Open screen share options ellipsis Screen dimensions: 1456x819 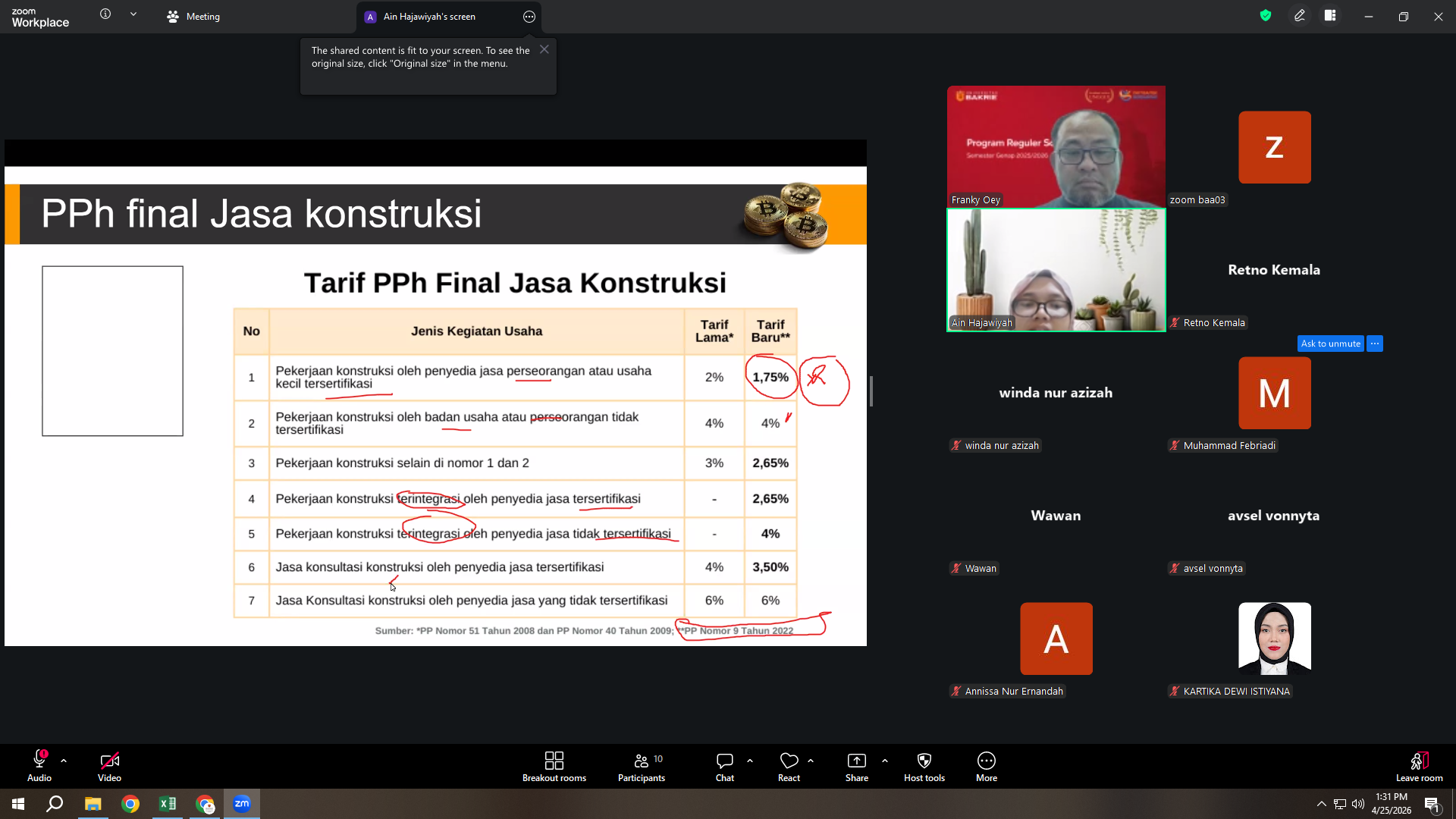click(529, 17)
